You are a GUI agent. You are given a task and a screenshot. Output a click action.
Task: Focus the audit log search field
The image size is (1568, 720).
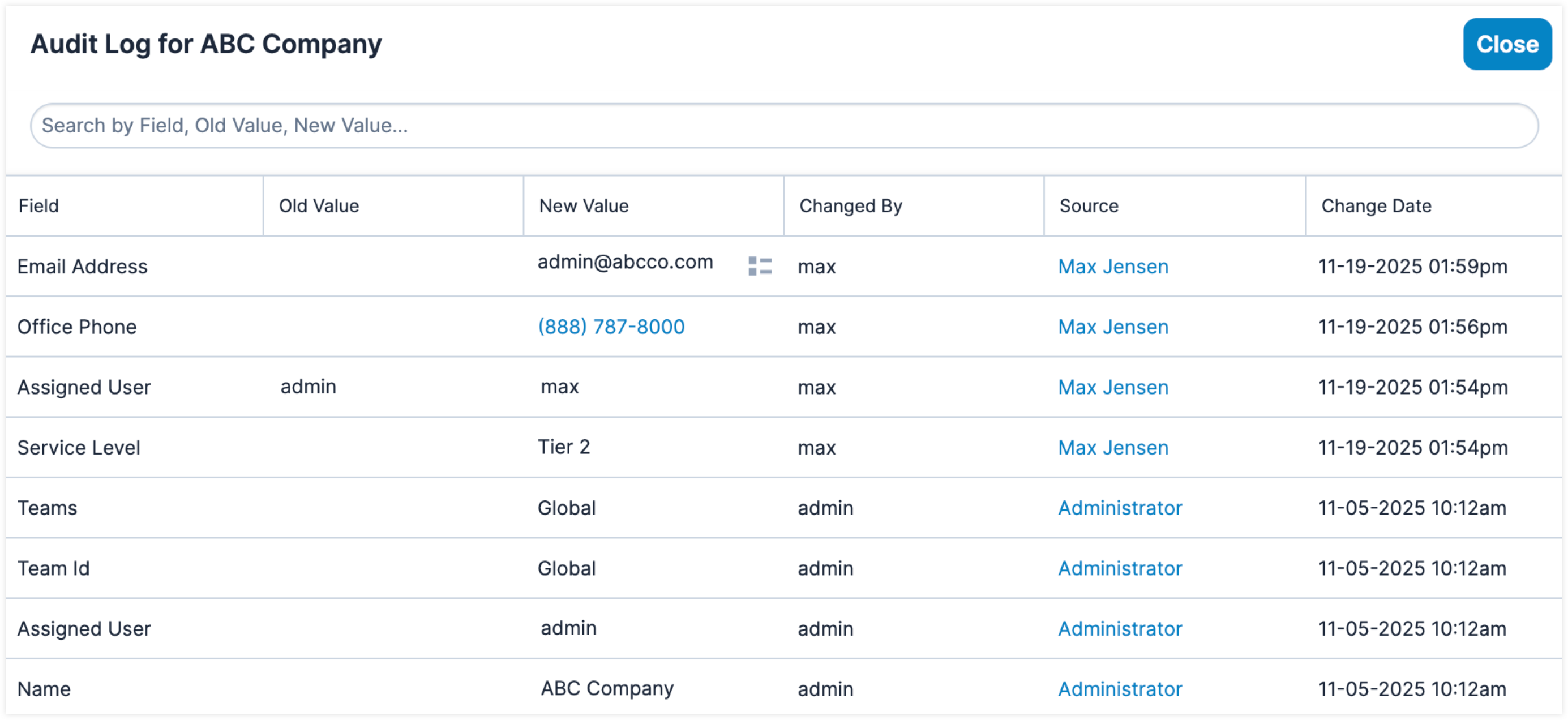[784, 125]
